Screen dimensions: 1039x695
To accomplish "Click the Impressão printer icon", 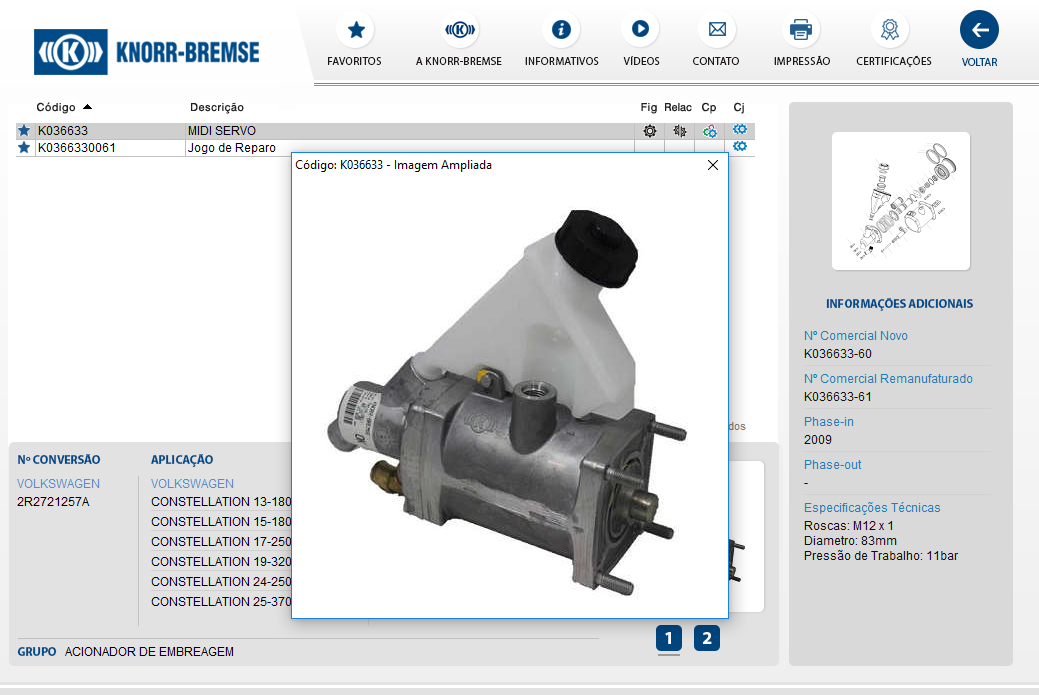I will click(x=801, y=31).
